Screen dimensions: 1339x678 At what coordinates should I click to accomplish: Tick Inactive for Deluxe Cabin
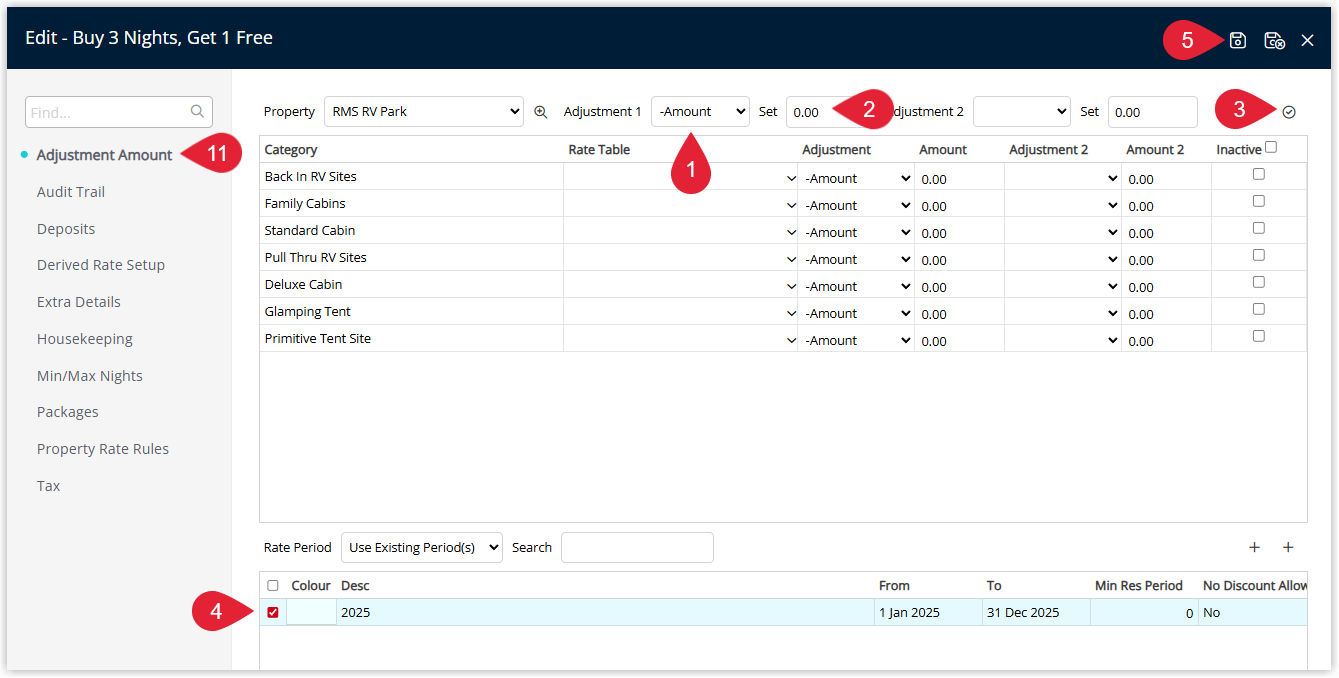click(1259, 282)
